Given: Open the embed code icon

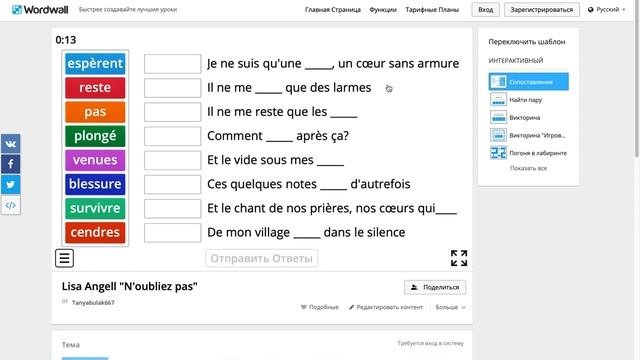Looking at the screenshot, I should pyautogui.click(x=10, y=205).
